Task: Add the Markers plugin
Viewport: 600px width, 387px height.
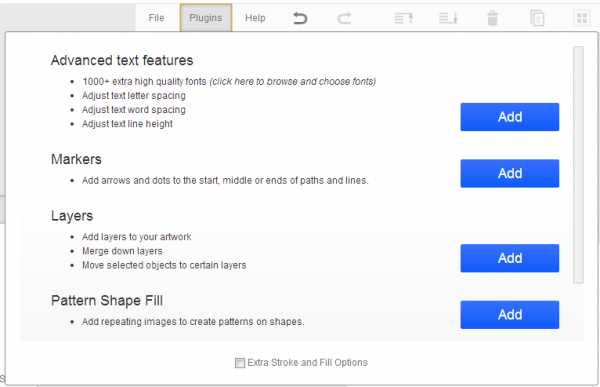Action: (x=510, y=173)
